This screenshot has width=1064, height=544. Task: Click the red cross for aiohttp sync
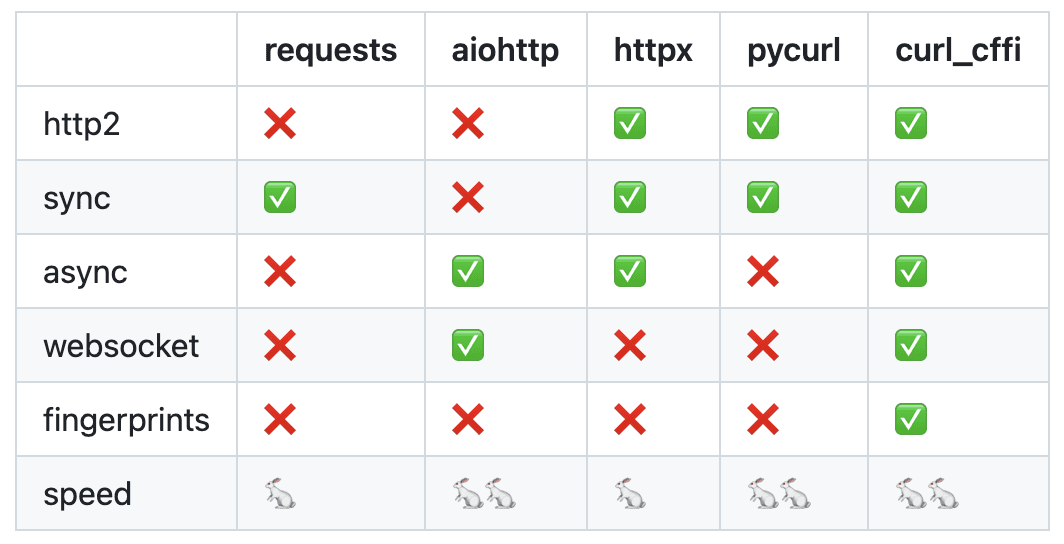pos(468,198)
